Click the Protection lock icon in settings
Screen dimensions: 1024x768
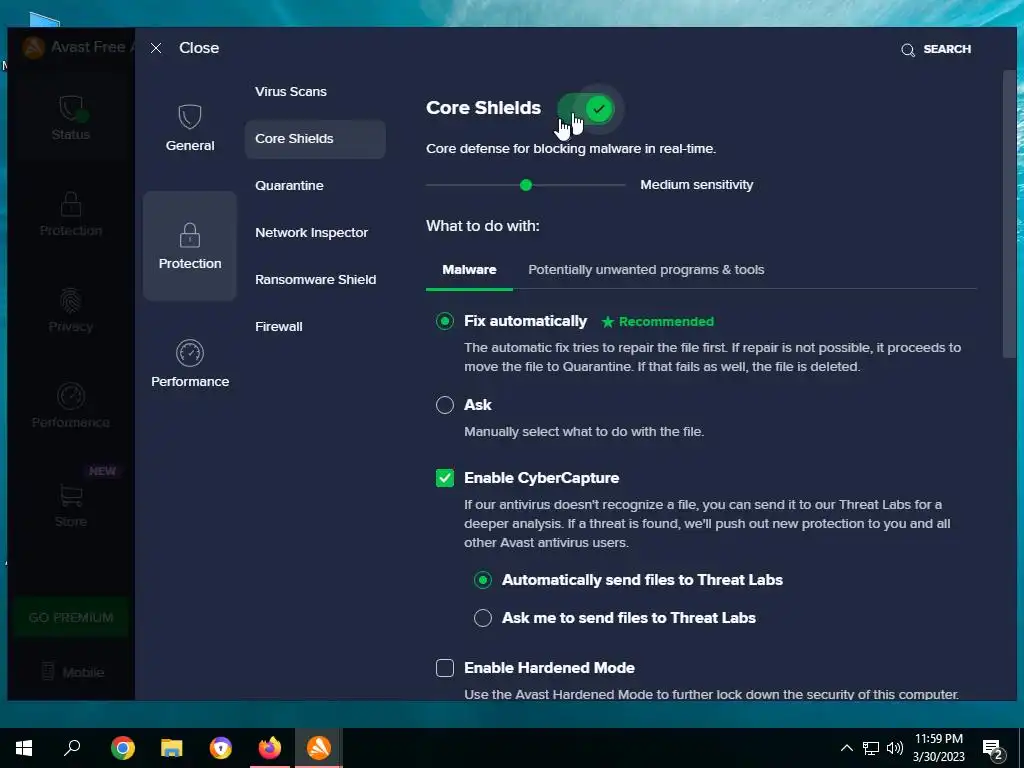click(x=189, y=235)
